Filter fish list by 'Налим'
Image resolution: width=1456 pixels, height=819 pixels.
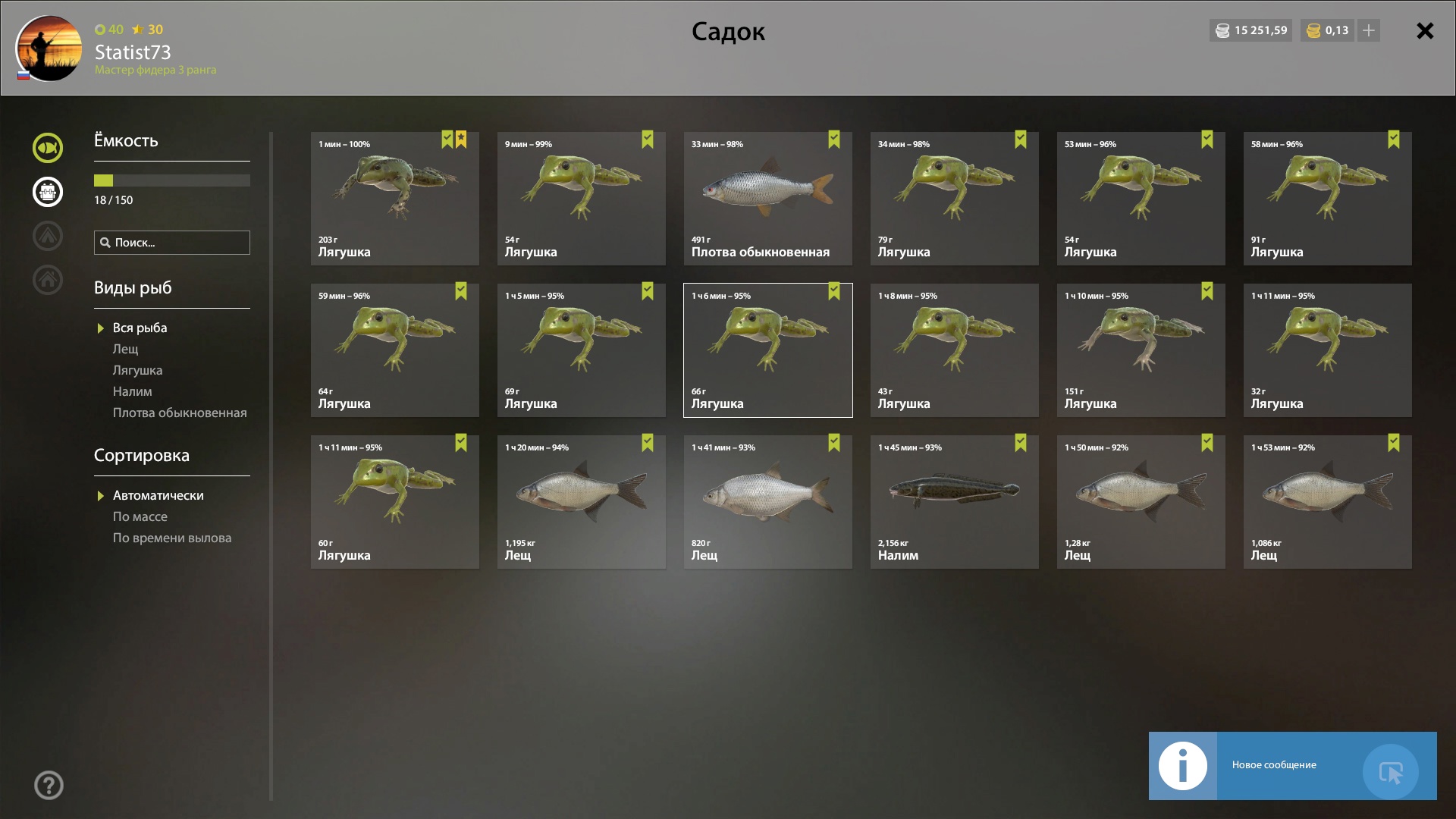point(133,391)
